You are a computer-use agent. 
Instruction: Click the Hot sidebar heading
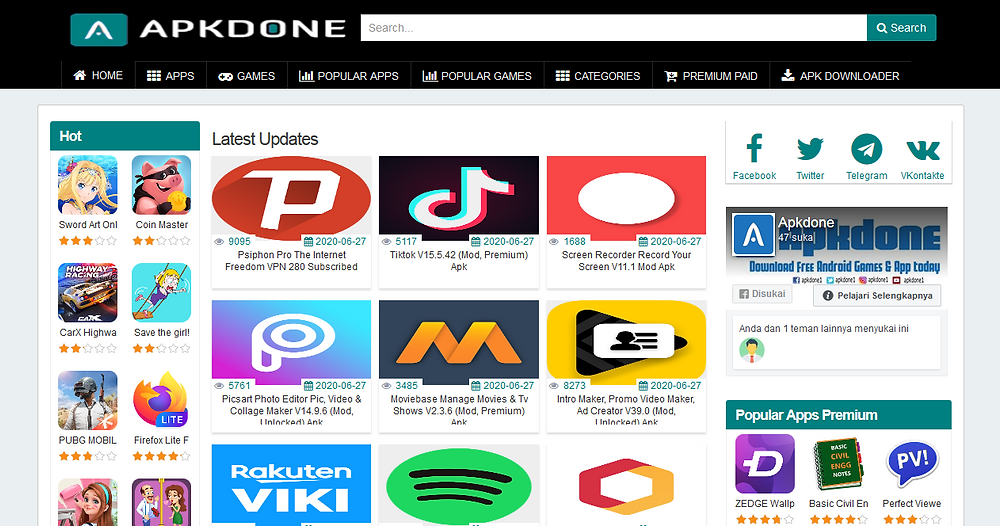(x=70, y=136)
